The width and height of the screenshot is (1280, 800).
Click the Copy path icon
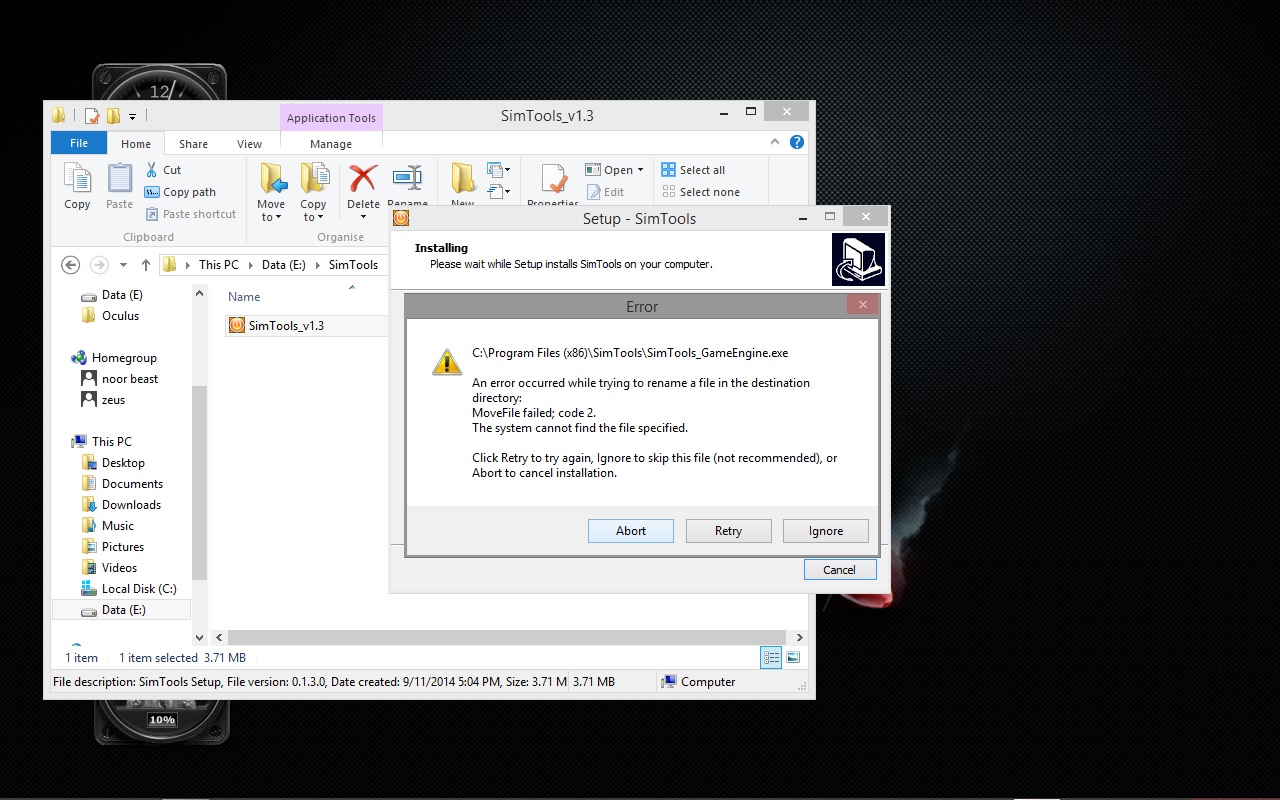tap(152, 191)
